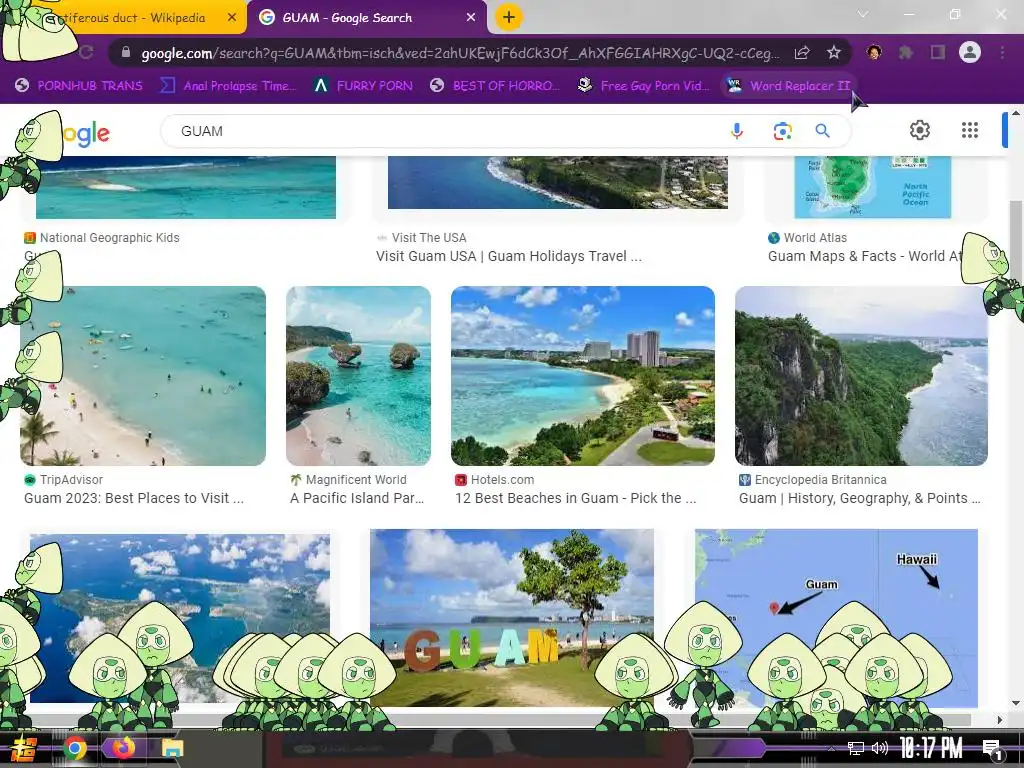Click 'Guam Maps & Facts' link
The image size is (1024, 768).
(x=866, y=256)
